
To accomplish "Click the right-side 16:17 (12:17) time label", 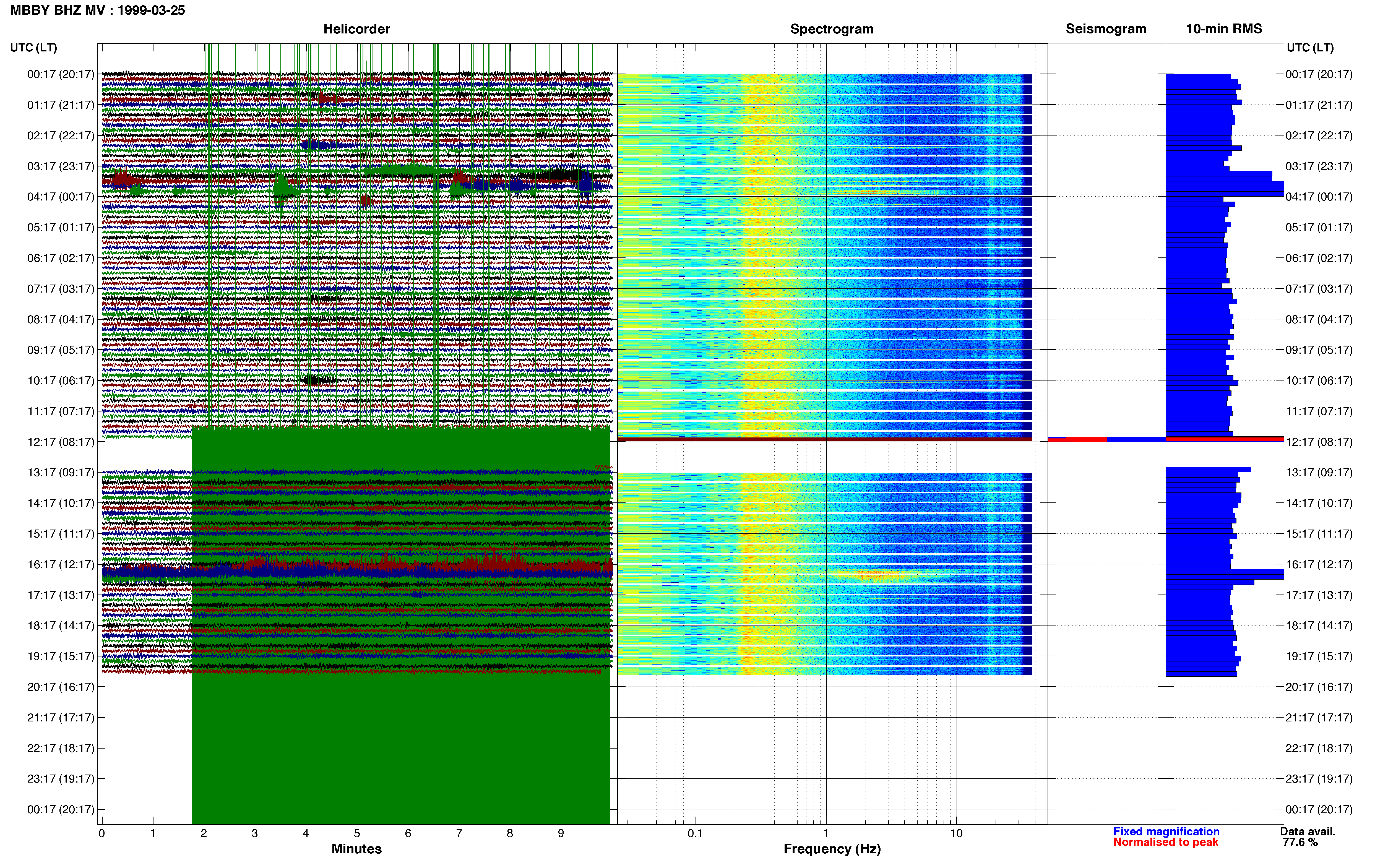I will [1319, 564].
